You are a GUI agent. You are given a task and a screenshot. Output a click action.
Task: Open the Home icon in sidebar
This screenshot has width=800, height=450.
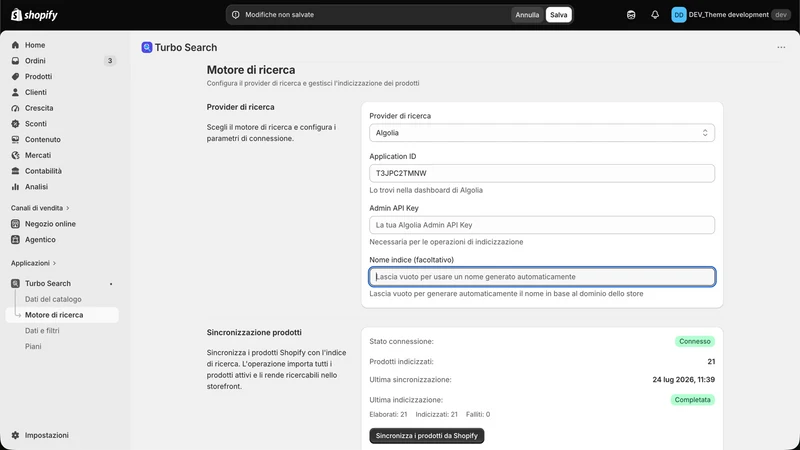[15, 45]
